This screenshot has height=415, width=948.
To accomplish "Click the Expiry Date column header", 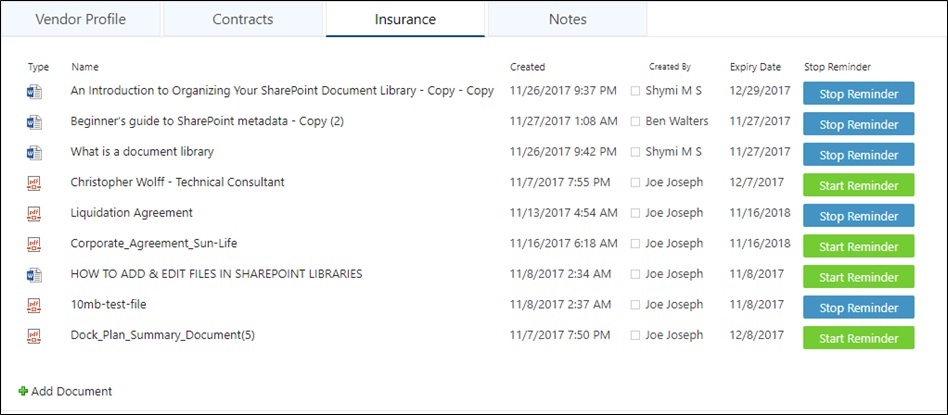I will [755, 67].
